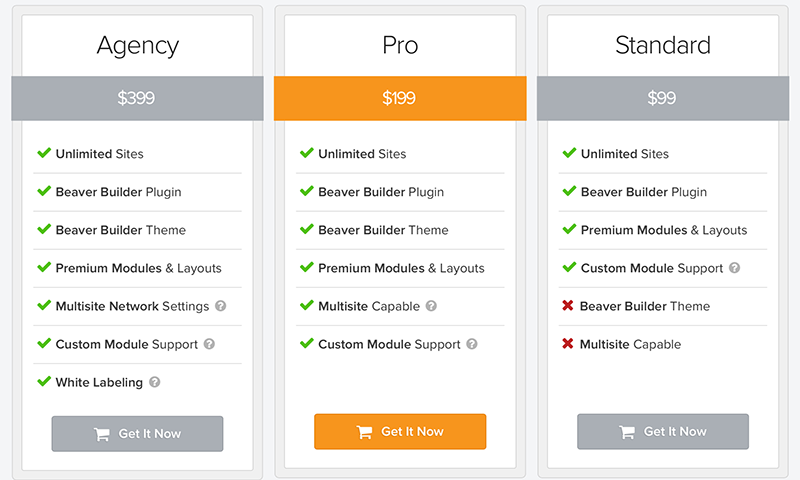The width and height of the screenshot is (800, 480).
Task: Select the $99 Standard price banner
Action: coord(663,98)
